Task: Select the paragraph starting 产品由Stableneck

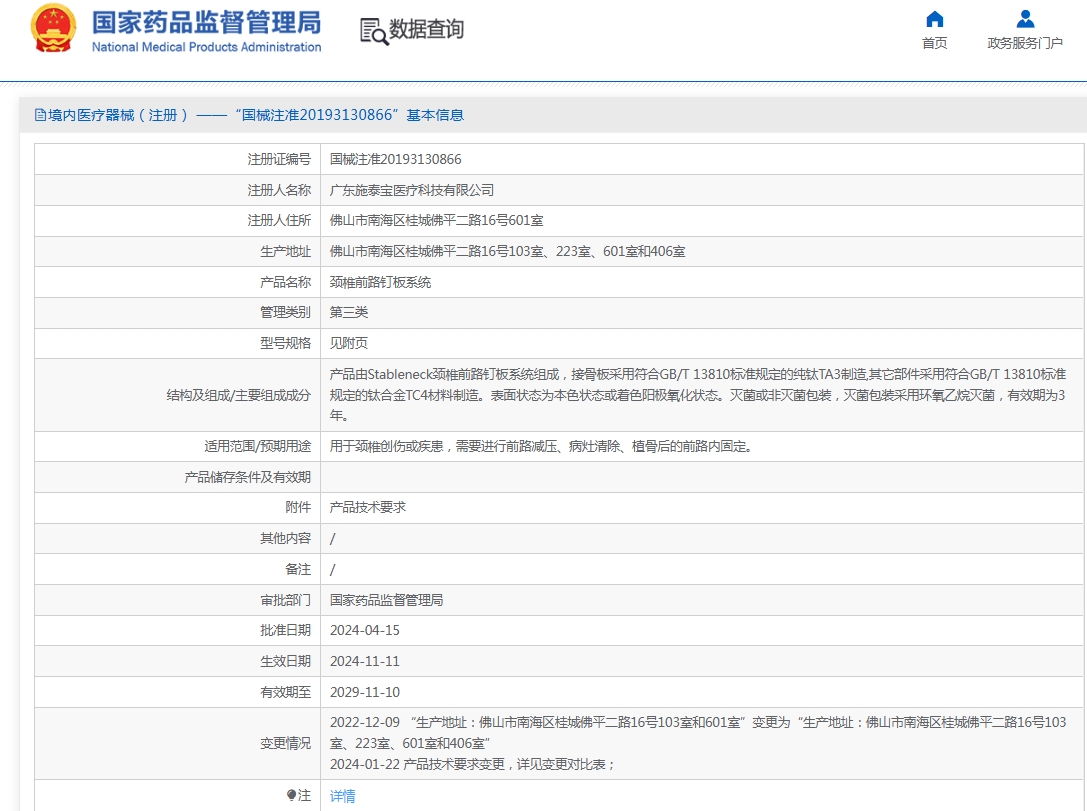Action: pos(698,395)
